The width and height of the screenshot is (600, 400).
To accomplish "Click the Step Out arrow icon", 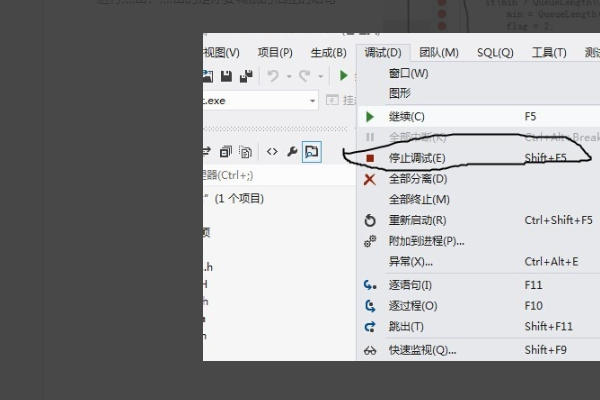I will (x=370, y=327).
